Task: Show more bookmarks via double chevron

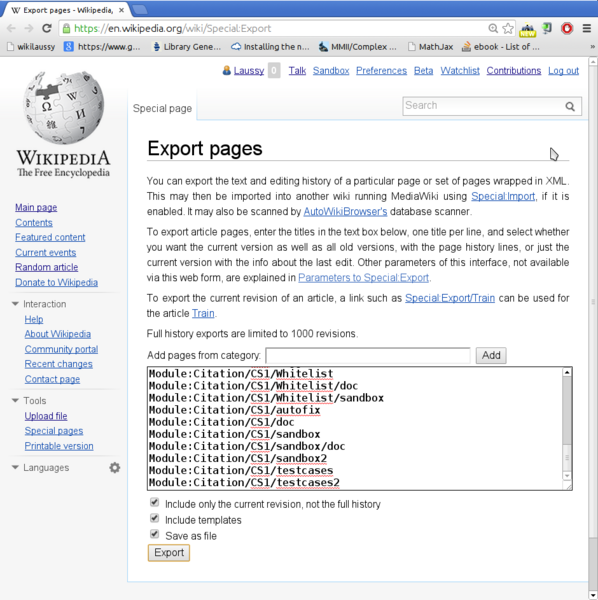Action: (x=592, y=47)
